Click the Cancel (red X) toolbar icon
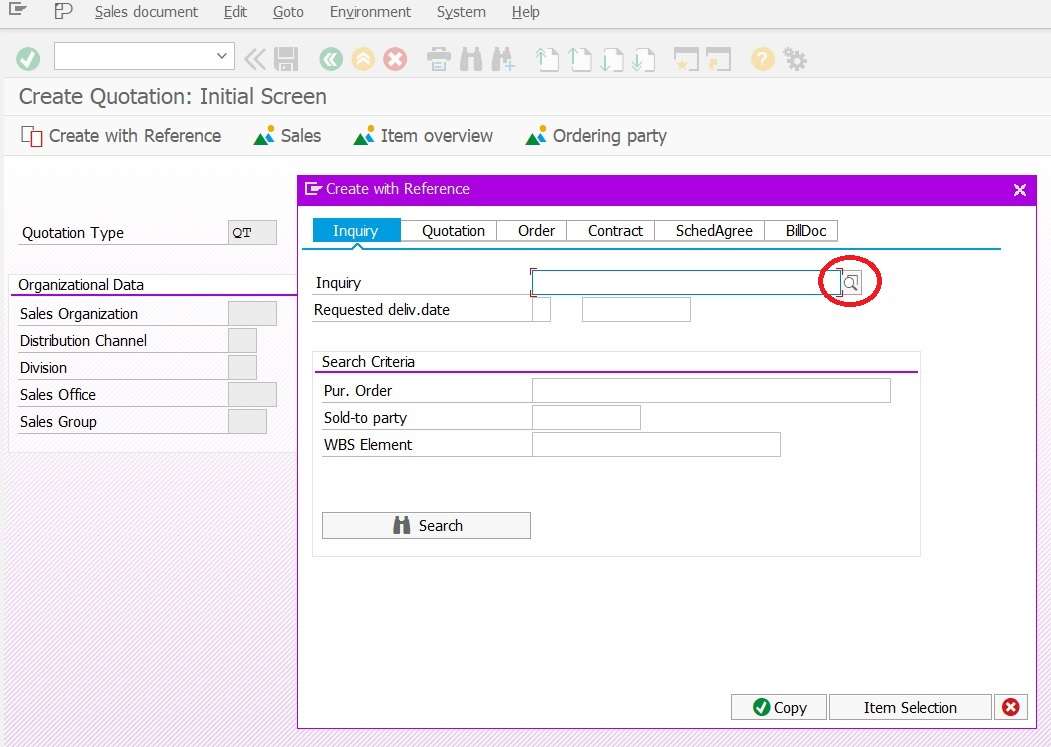The image size is (1051, 747). pyautogui.click(x=395, y=58)
